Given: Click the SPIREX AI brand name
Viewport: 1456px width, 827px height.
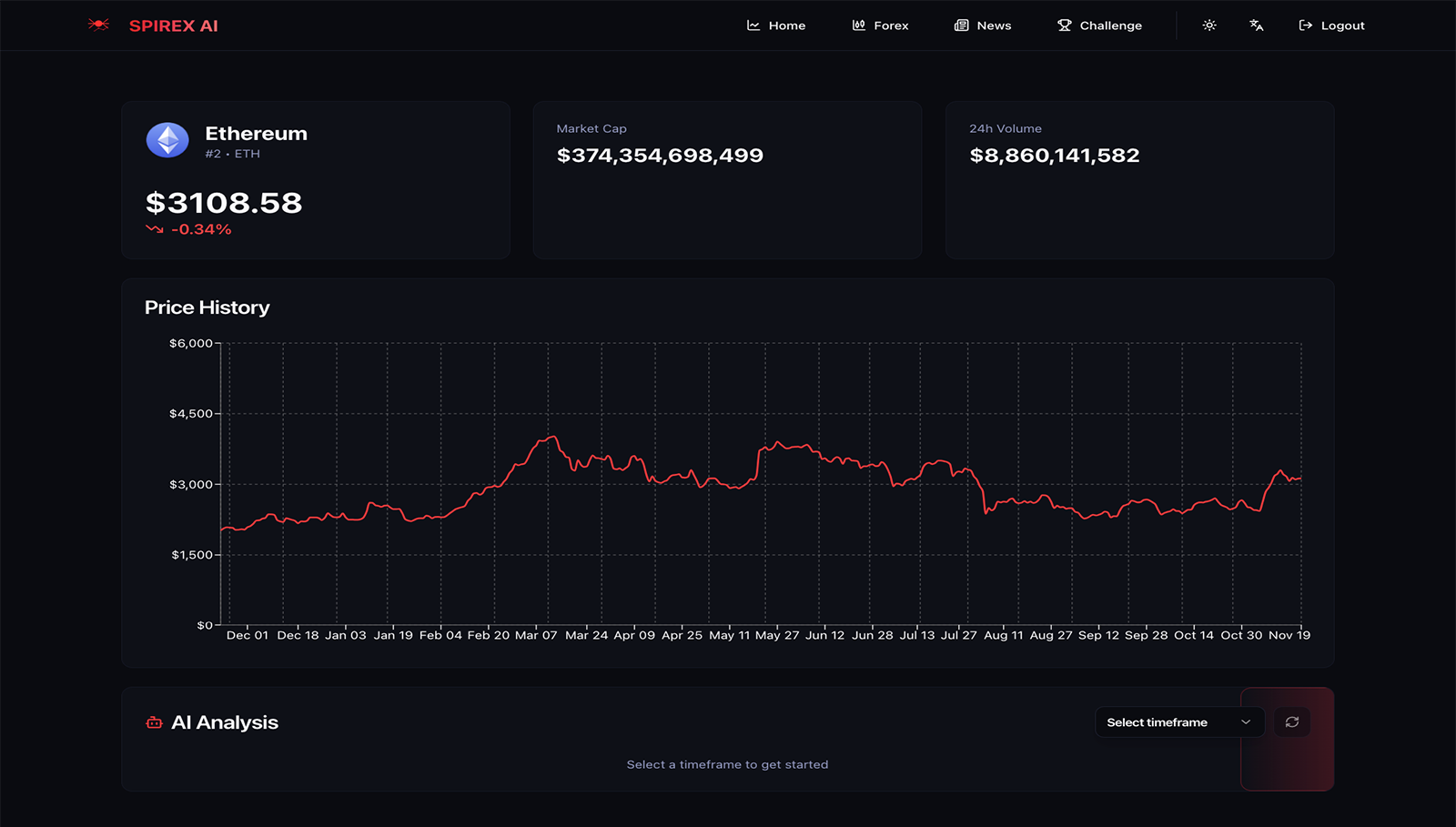Looking at the screenshot, I should click(174, 25).
